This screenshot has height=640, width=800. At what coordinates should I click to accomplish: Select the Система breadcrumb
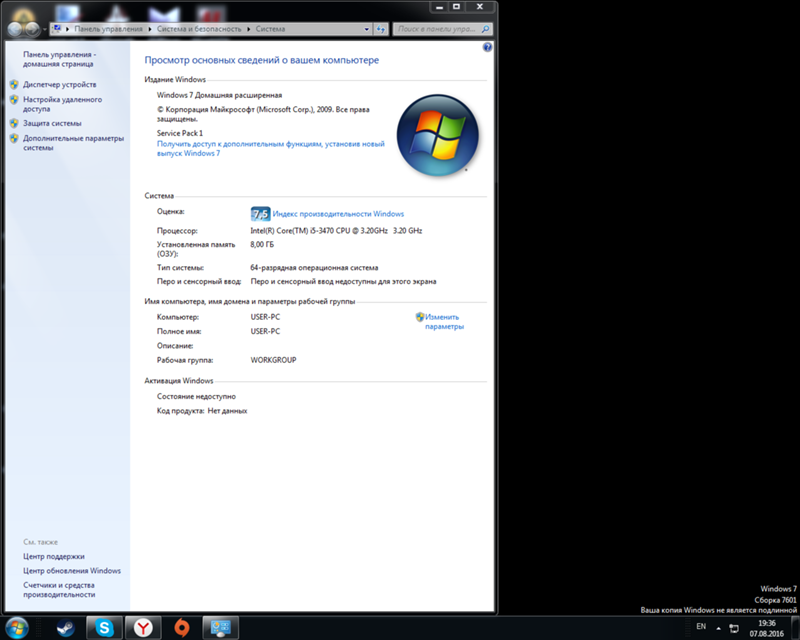pos(270,29)
